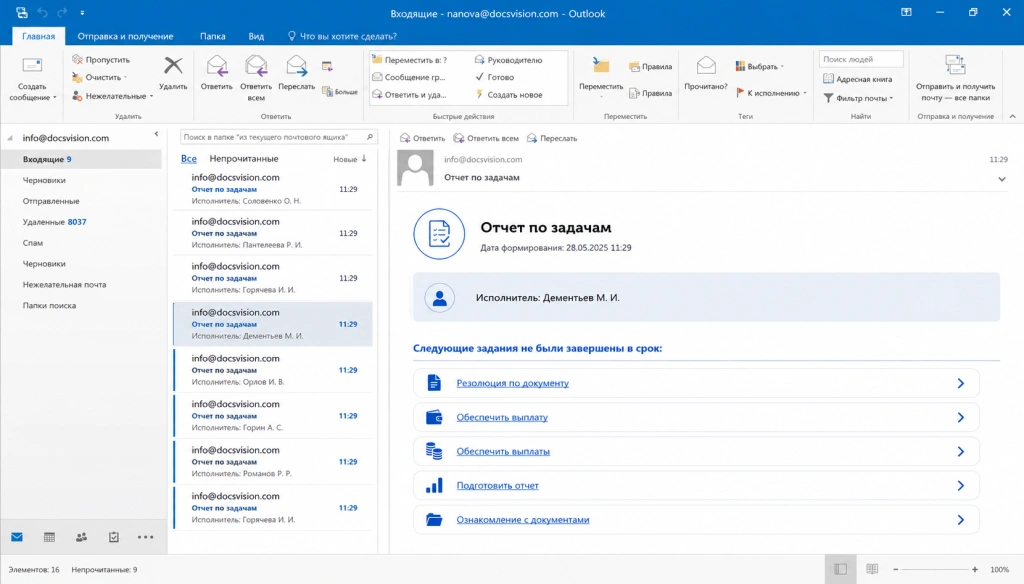
Task: Collapse the info@docsvision.com account tree
Action: 10,138
